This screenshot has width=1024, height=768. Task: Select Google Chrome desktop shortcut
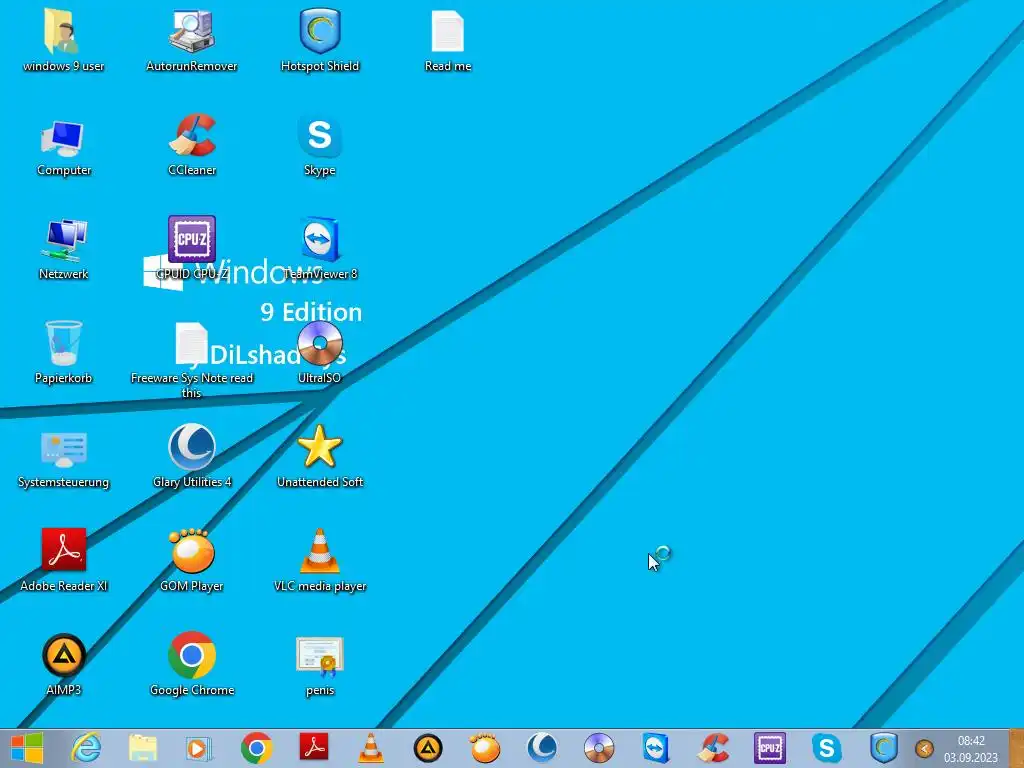(191, 664)
